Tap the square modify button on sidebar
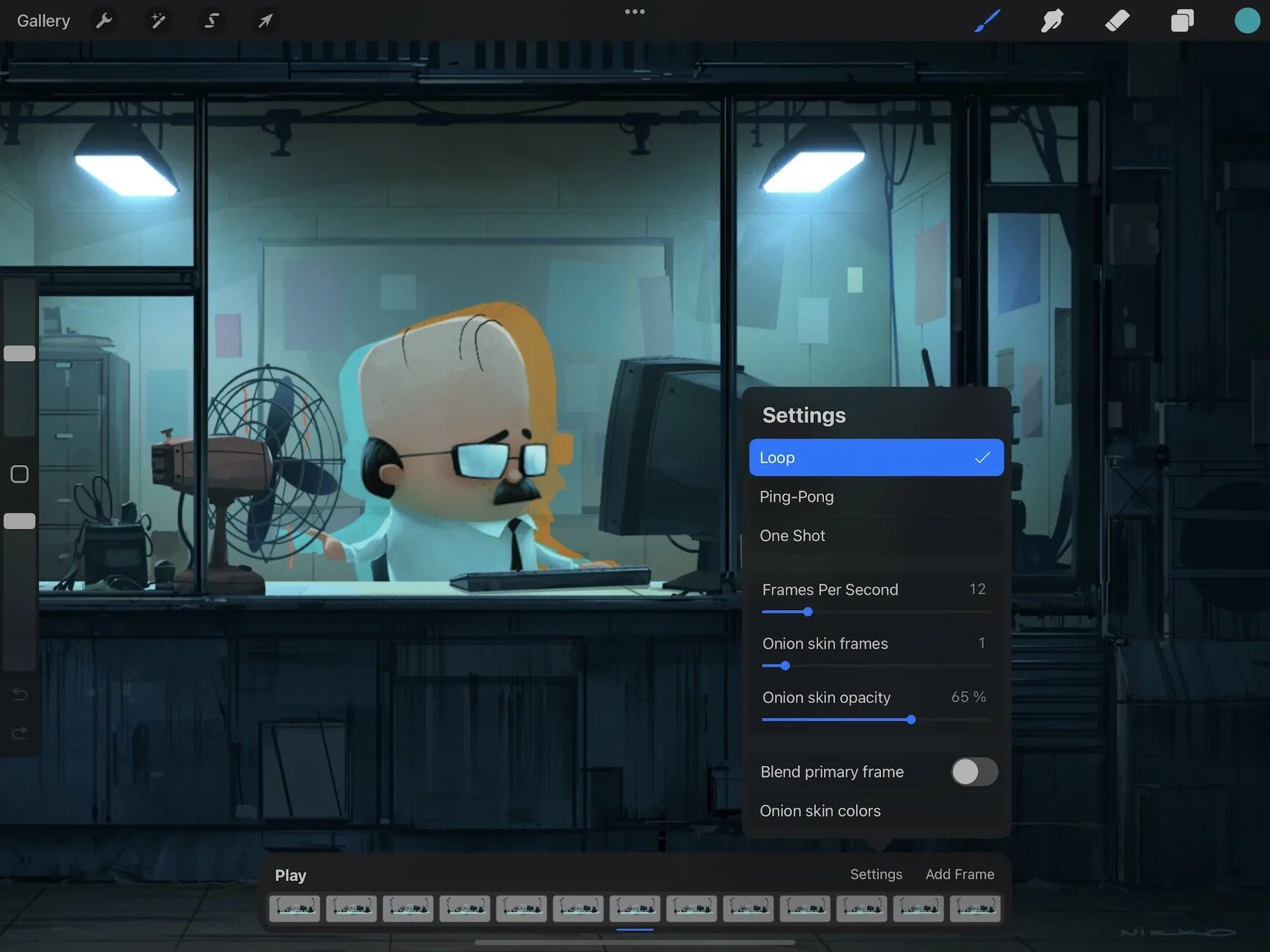 coord(20,474)
